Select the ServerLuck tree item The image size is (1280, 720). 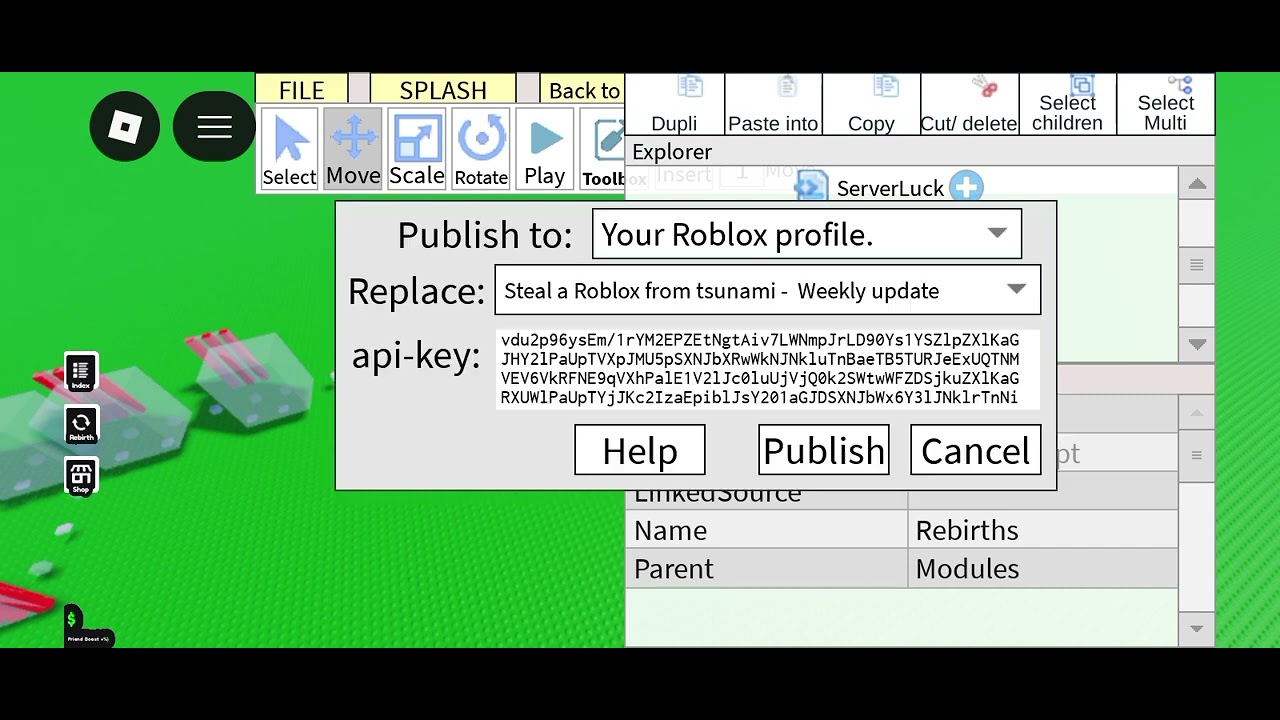pos(890,188)
